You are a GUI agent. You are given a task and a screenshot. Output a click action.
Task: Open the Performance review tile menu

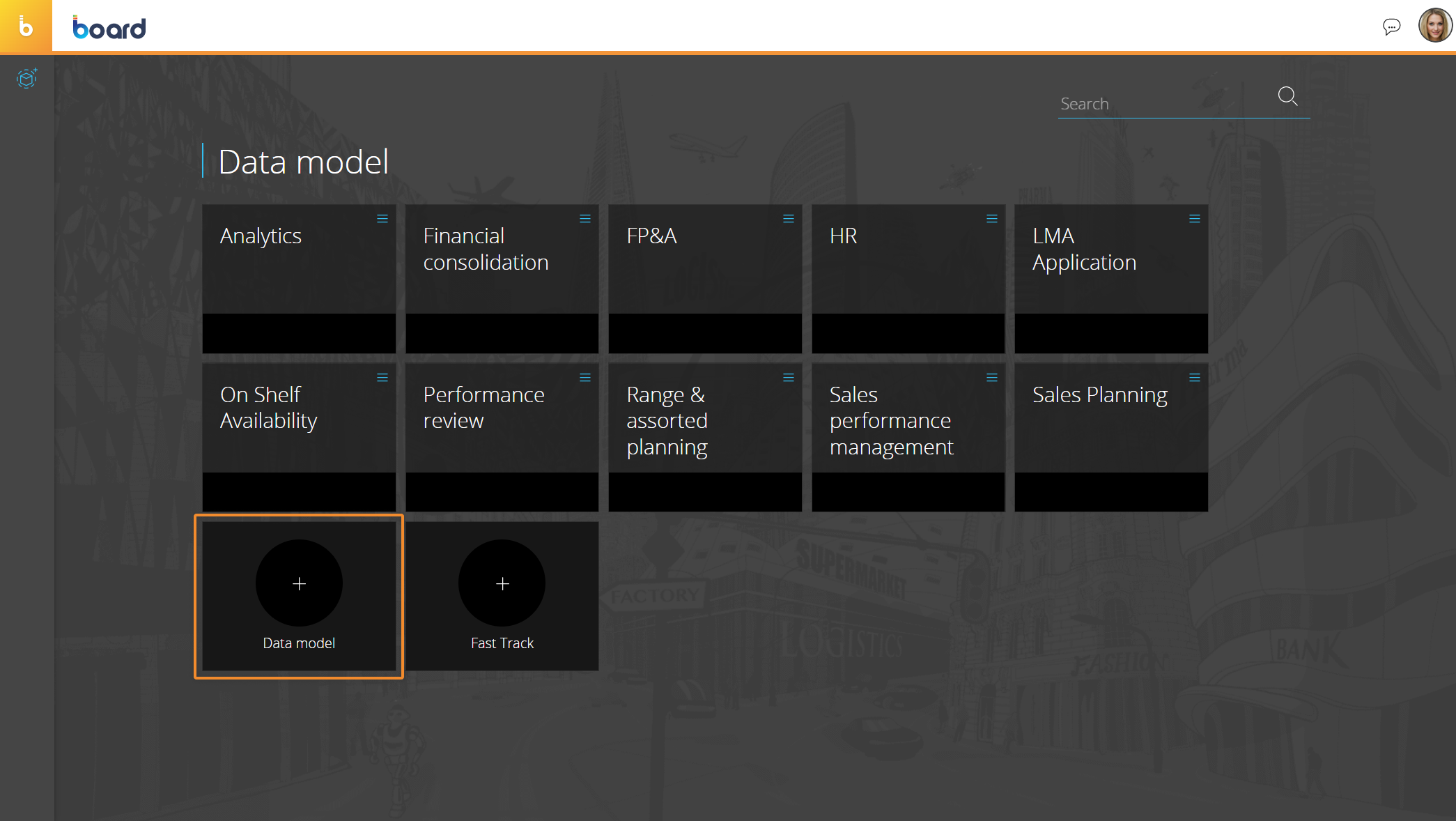[x=585, y=378]
